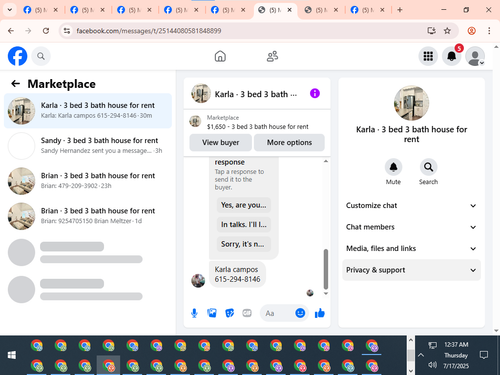The height and width of the screenshot is (375, 500).
Task: Open the Facebook menu grid icon
Action: point(428,56)
